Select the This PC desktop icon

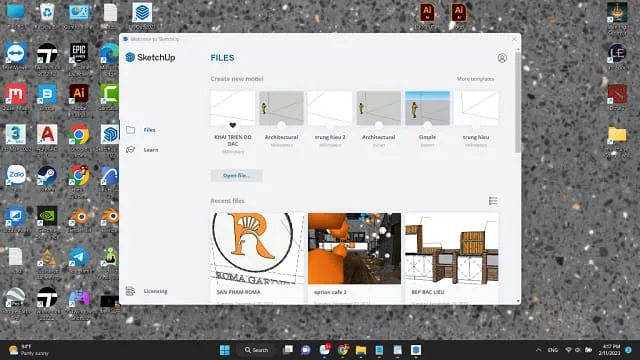[16, 15]
